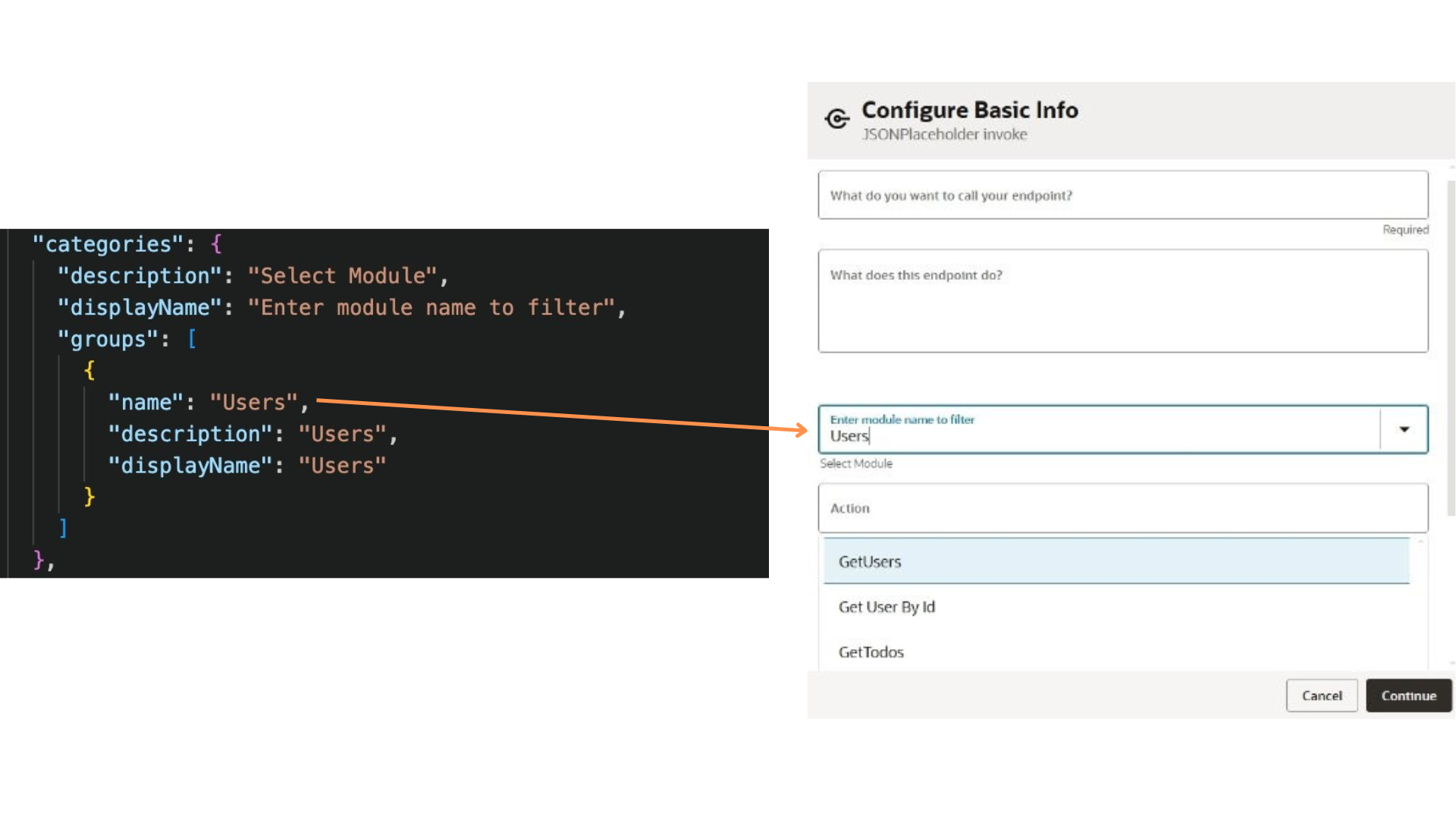The width and height of the screenshot is (1456, 819).
Task: Click the "categories" key in code
Action: 108,244
